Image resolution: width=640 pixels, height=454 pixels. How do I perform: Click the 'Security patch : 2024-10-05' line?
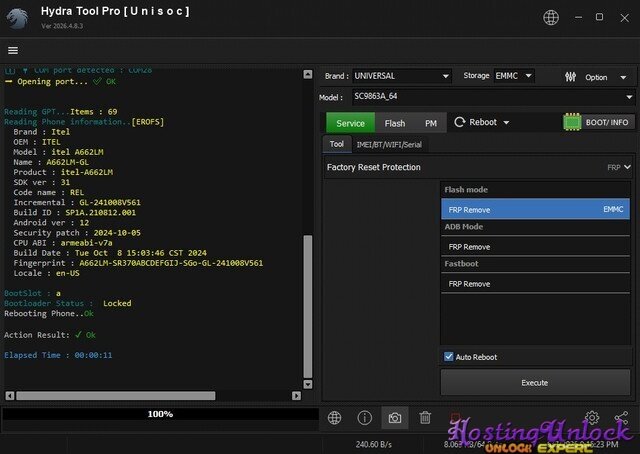pos(77,233)
